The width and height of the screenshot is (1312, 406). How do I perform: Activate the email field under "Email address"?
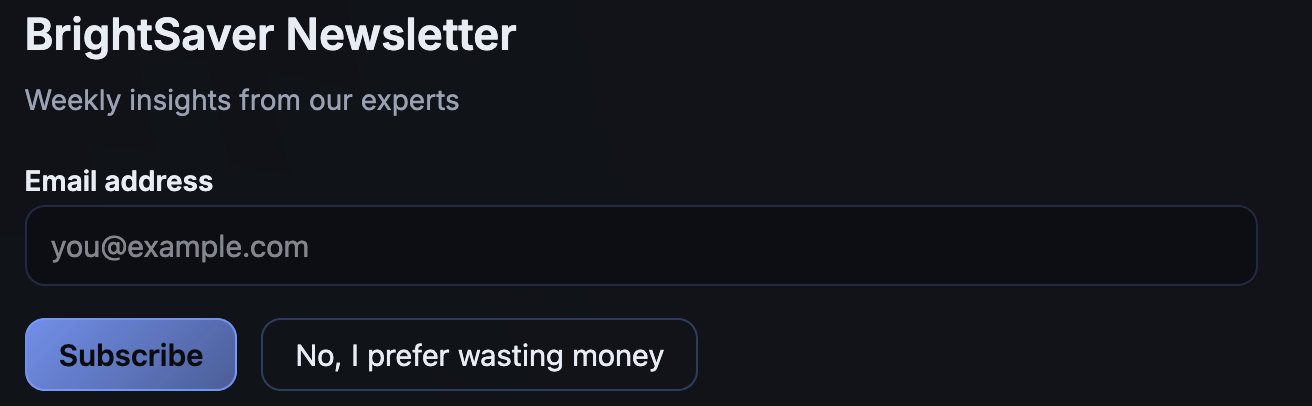640,246
